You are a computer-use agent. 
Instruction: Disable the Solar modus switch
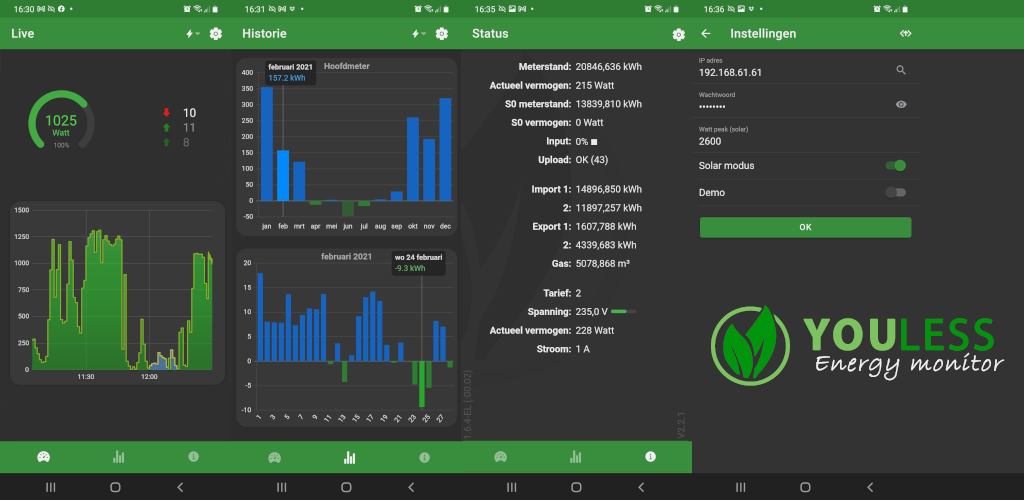[x=896, y=166]
